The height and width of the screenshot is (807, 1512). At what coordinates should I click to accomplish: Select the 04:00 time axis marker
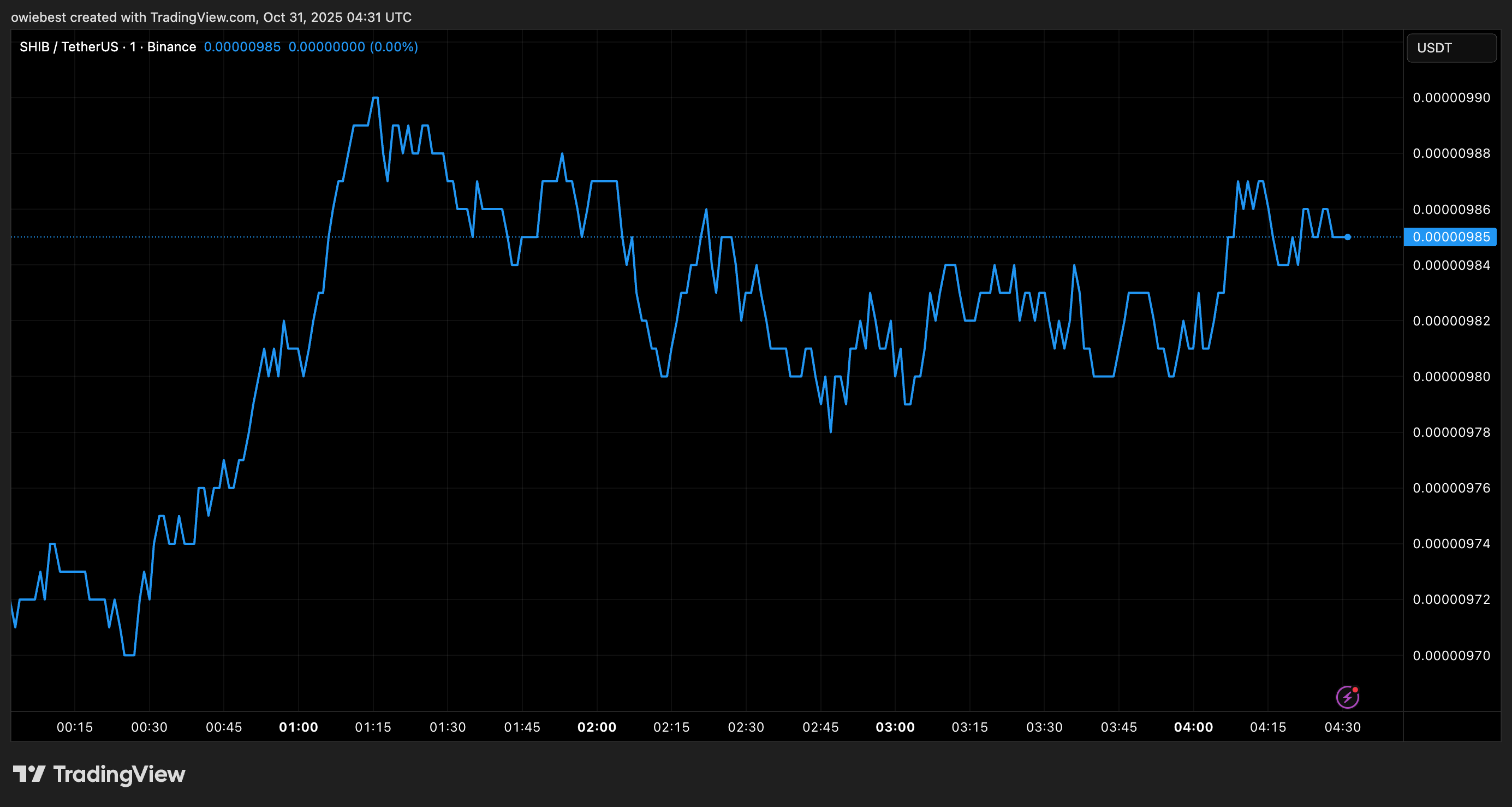(1193, 727)
